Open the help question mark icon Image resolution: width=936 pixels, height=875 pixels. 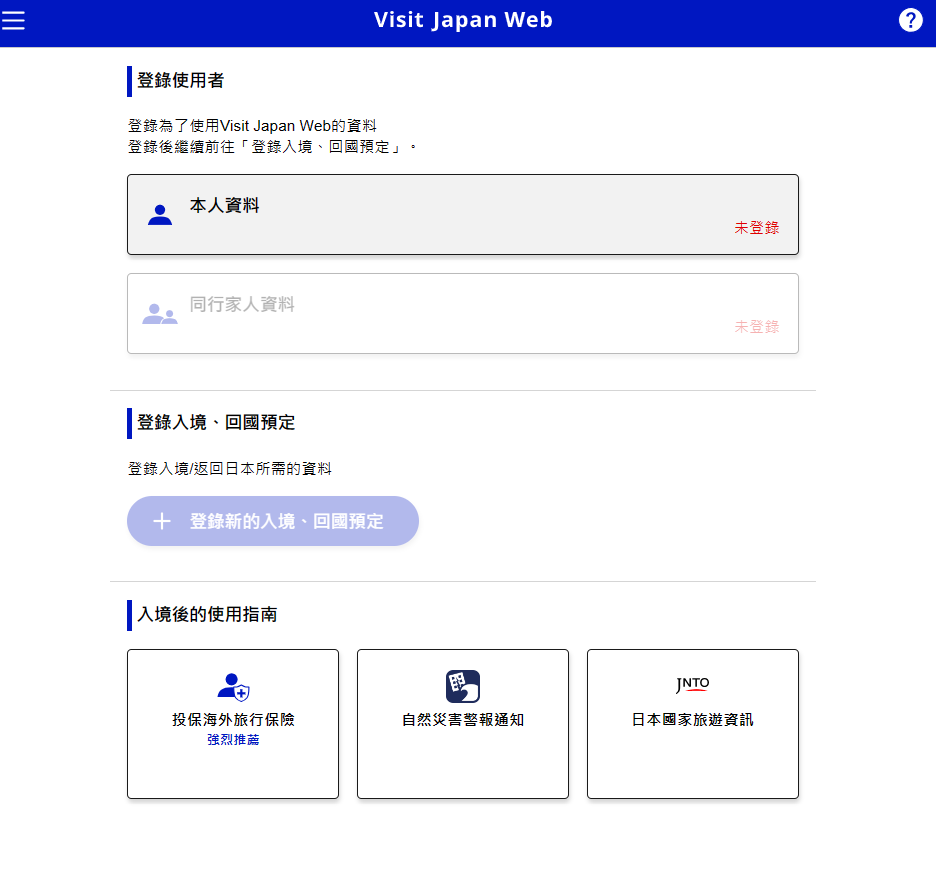tap(910, 20)
